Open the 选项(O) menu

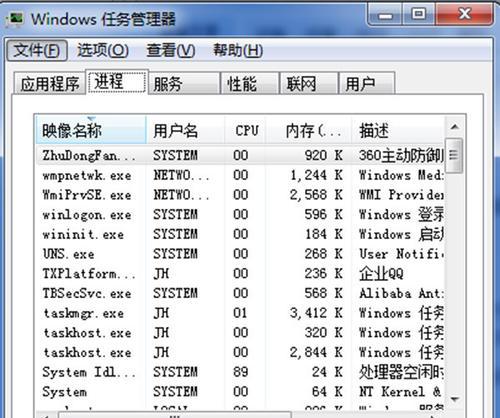point(103,51)
